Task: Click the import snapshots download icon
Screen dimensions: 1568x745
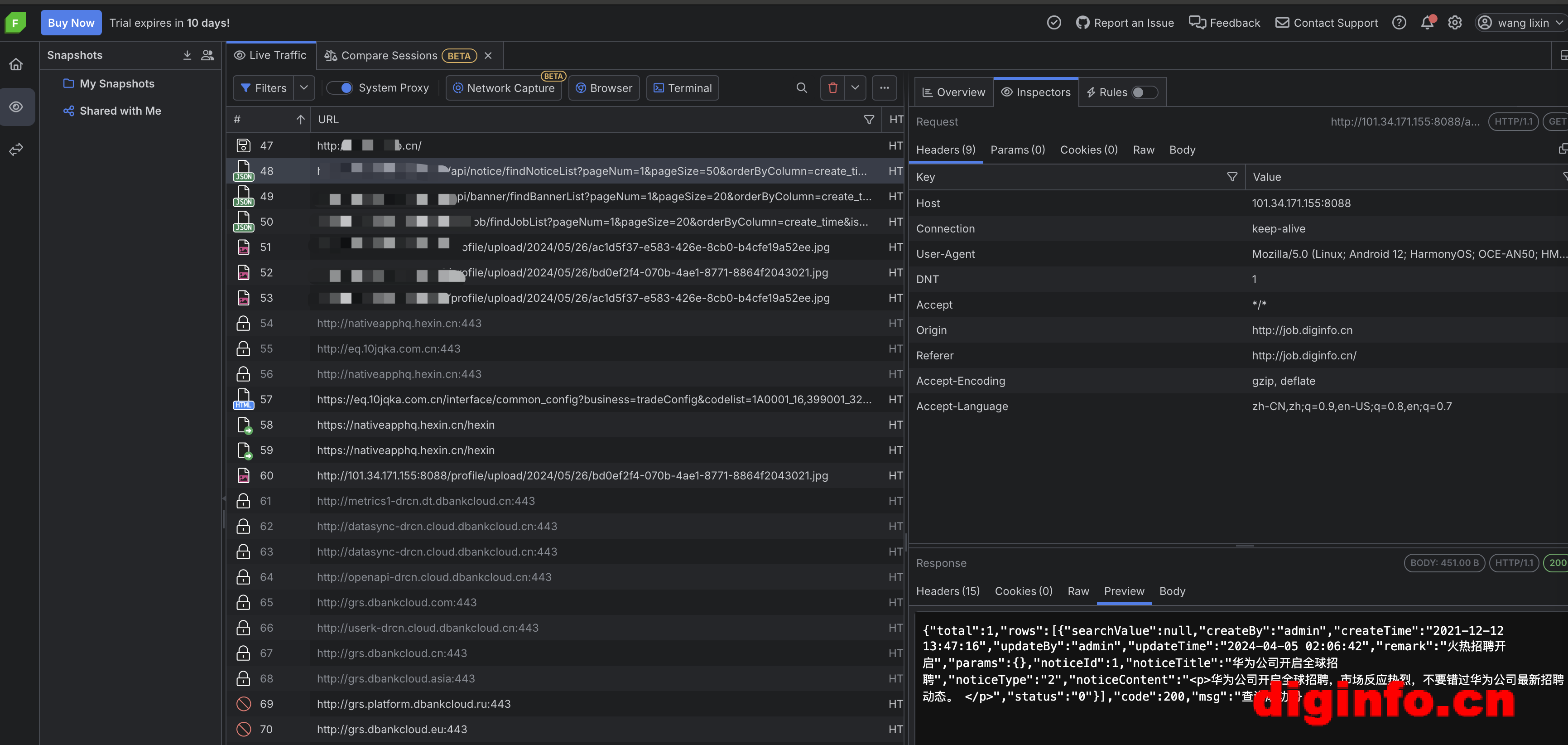Action: pos(188,55)
